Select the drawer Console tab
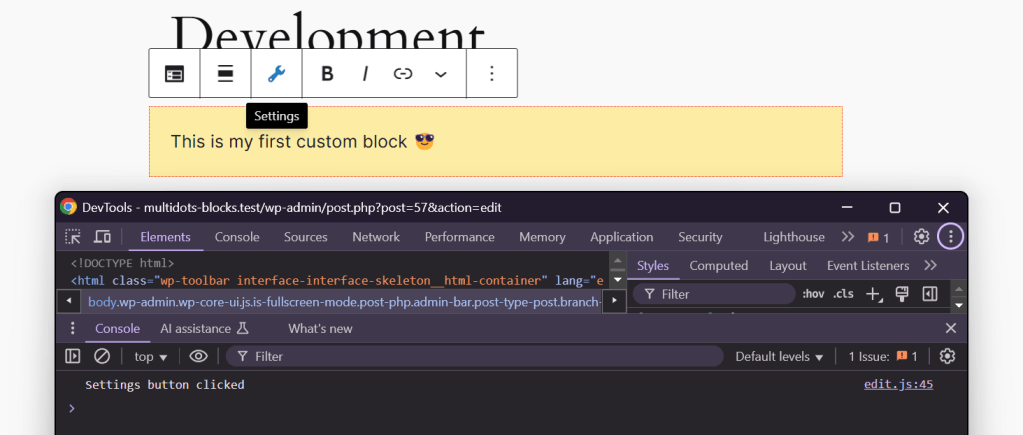Screen dimensions: 1023x435 pyautogui.click(x=117, y=329)
